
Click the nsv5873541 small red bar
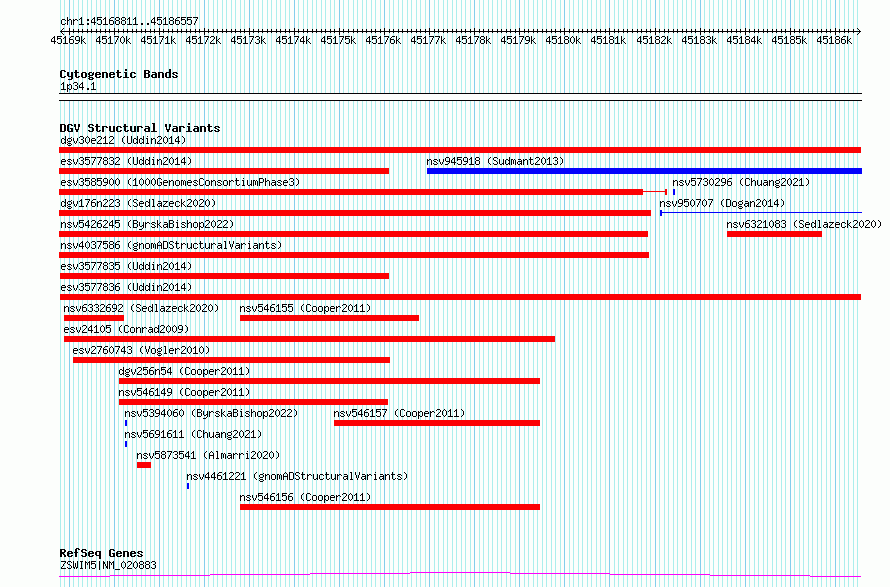[x=144, y=465]
